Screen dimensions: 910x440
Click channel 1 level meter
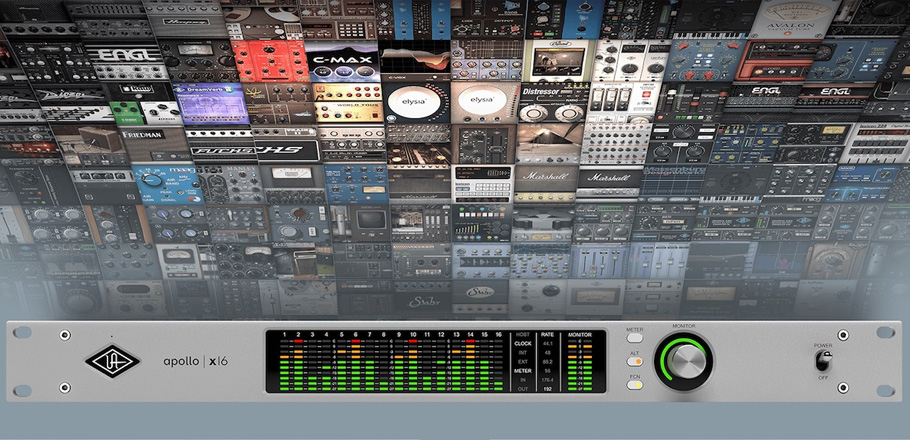click(x=284, y=365)
